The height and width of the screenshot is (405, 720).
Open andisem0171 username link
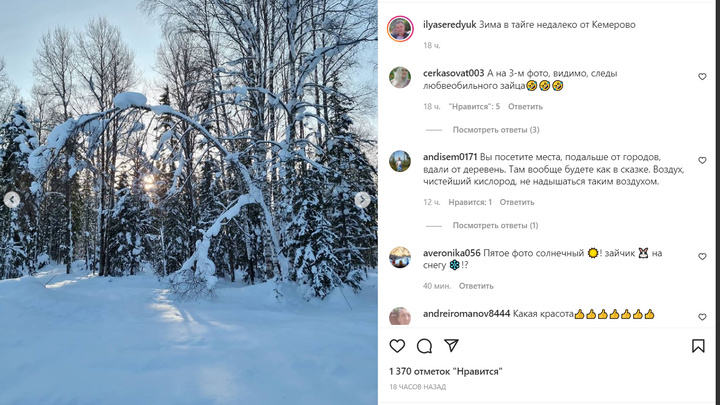coord(450,157)
